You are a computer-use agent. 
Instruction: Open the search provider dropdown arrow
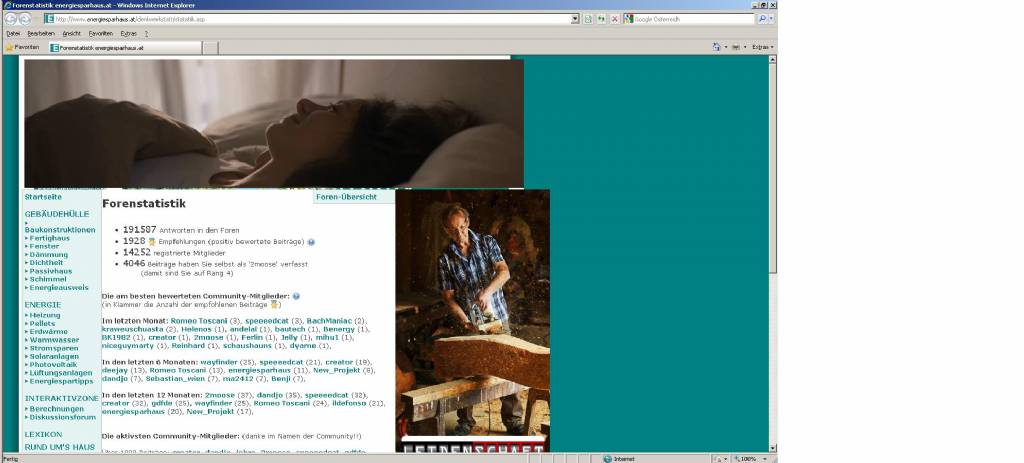pos(771,19)
